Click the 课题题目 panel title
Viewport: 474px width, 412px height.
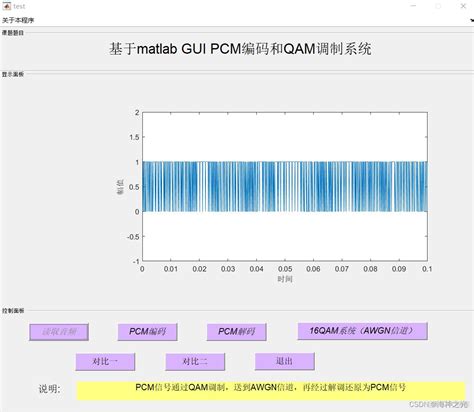tap(13, 33)
